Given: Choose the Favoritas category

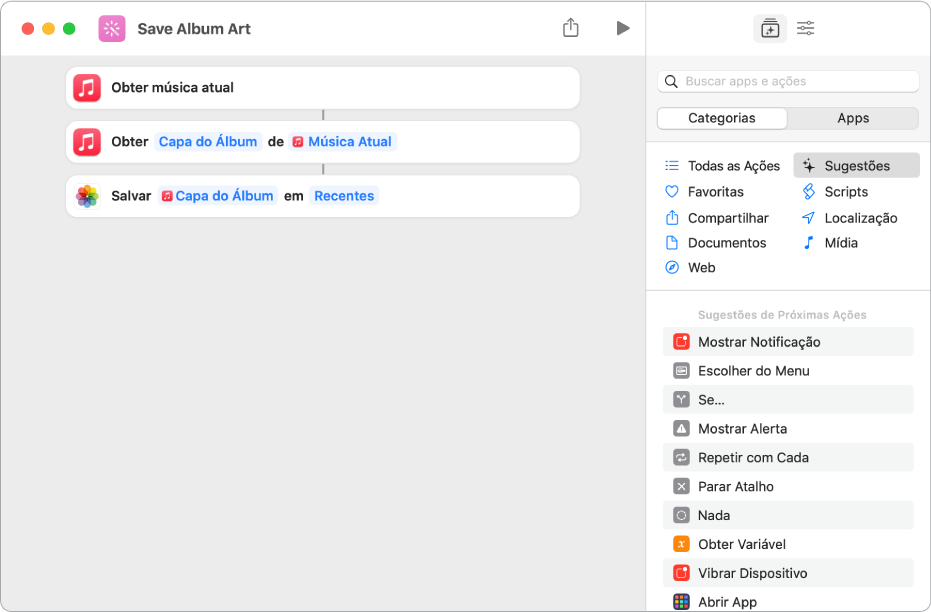Looking at the screenshot, I should click(x=715, y=192).
